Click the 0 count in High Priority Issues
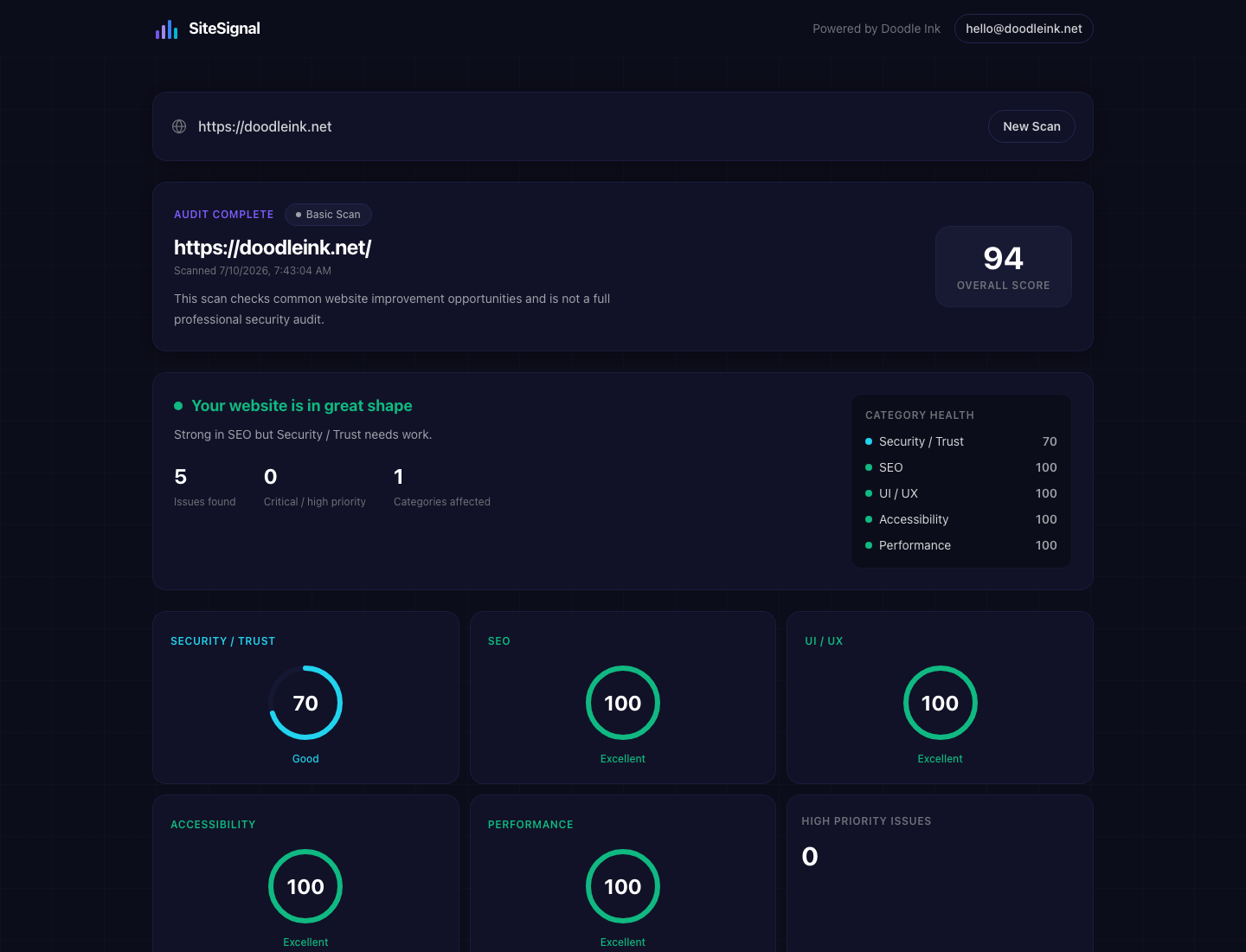 [x=810, y=856]
